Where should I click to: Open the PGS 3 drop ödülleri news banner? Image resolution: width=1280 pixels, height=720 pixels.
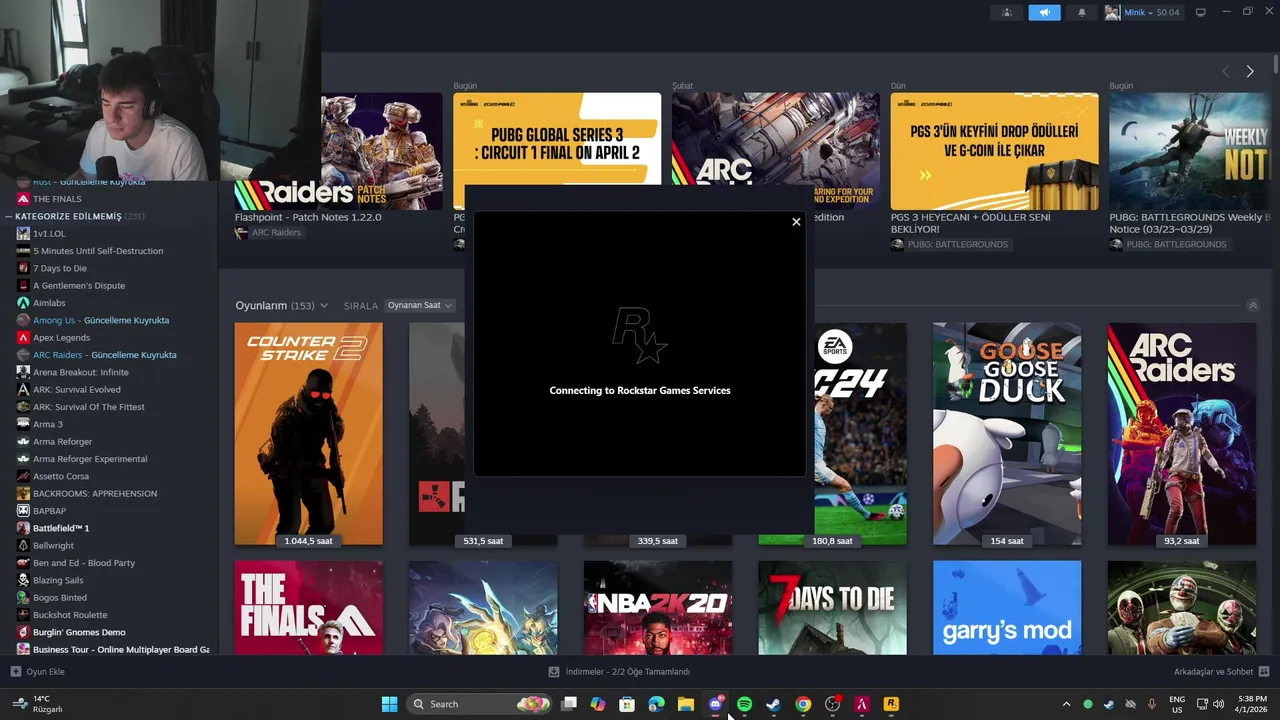pyautogui.click(x=994, y=151)
